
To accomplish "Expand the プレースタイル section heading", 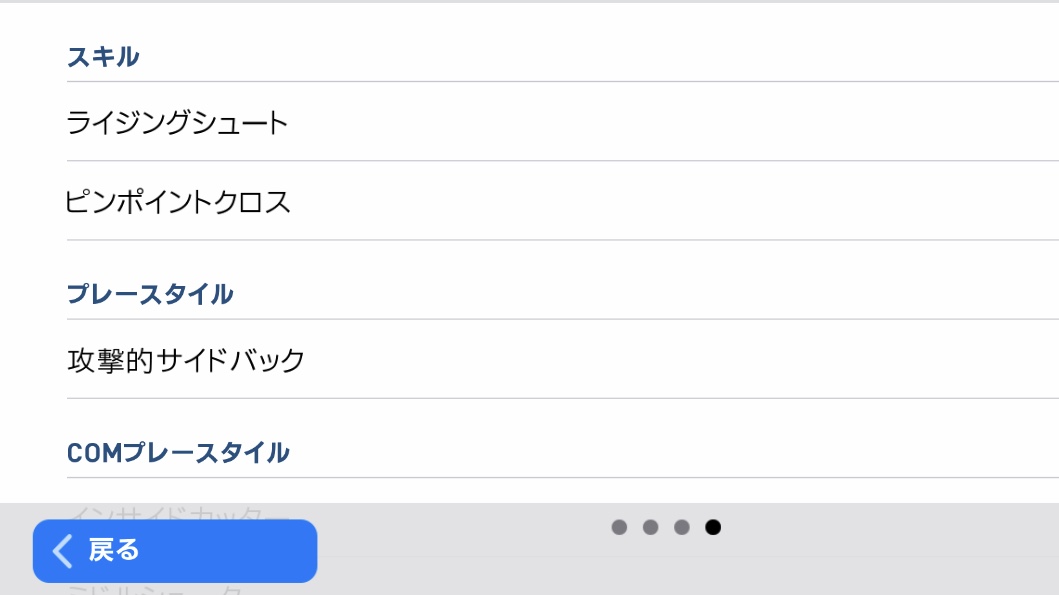I will [150, 294].
